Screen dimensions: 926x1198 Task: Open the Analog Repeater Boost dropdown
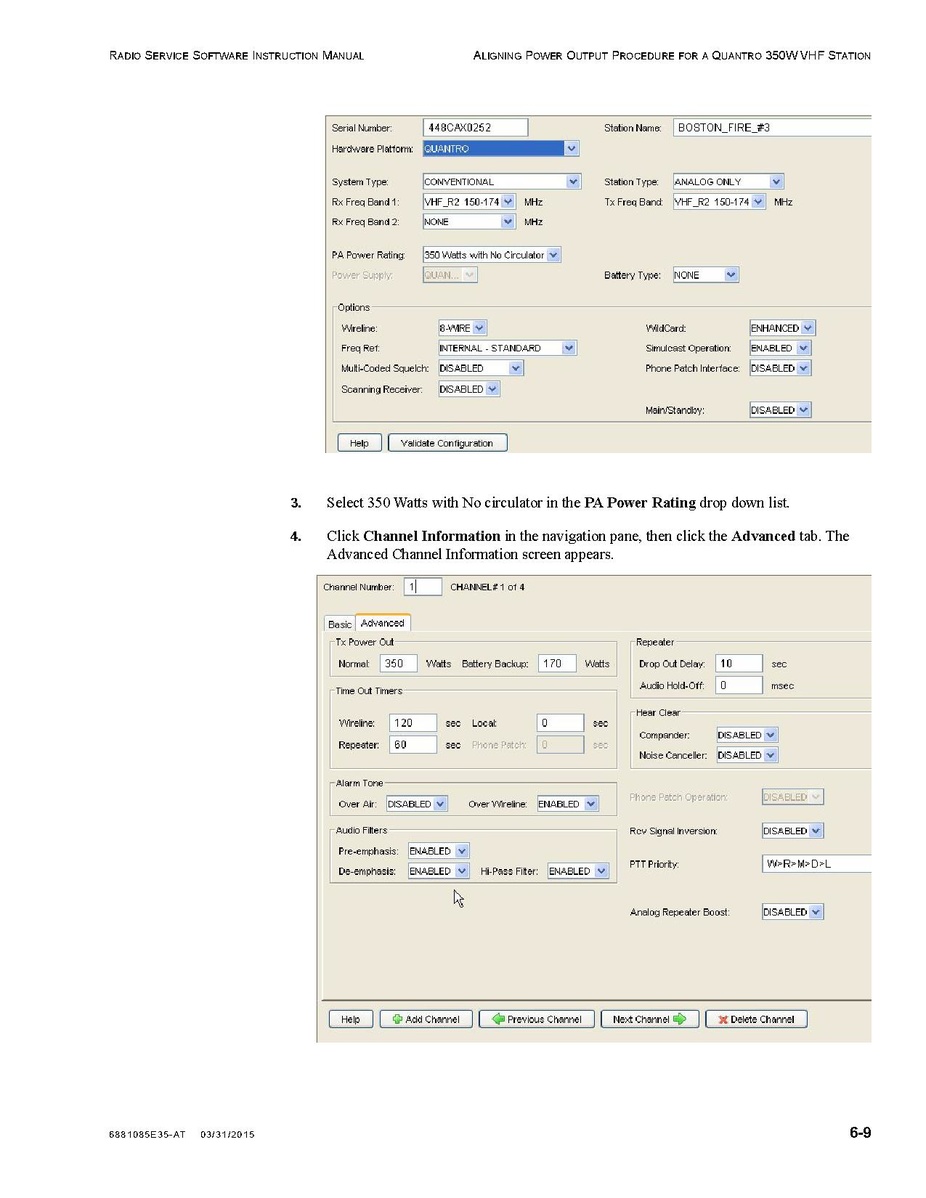point(816,912)
